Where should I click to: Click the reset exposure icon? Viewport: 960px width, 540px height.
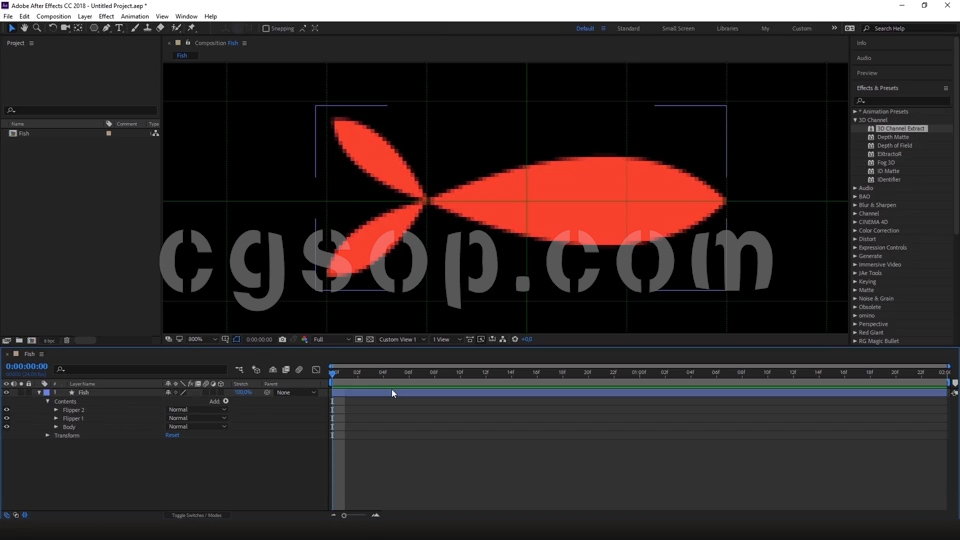tap(515, 339)
